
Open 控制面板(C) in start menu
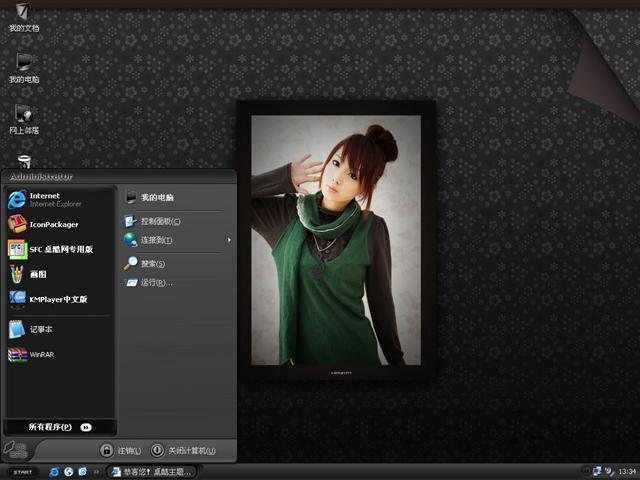coord(160,221)
